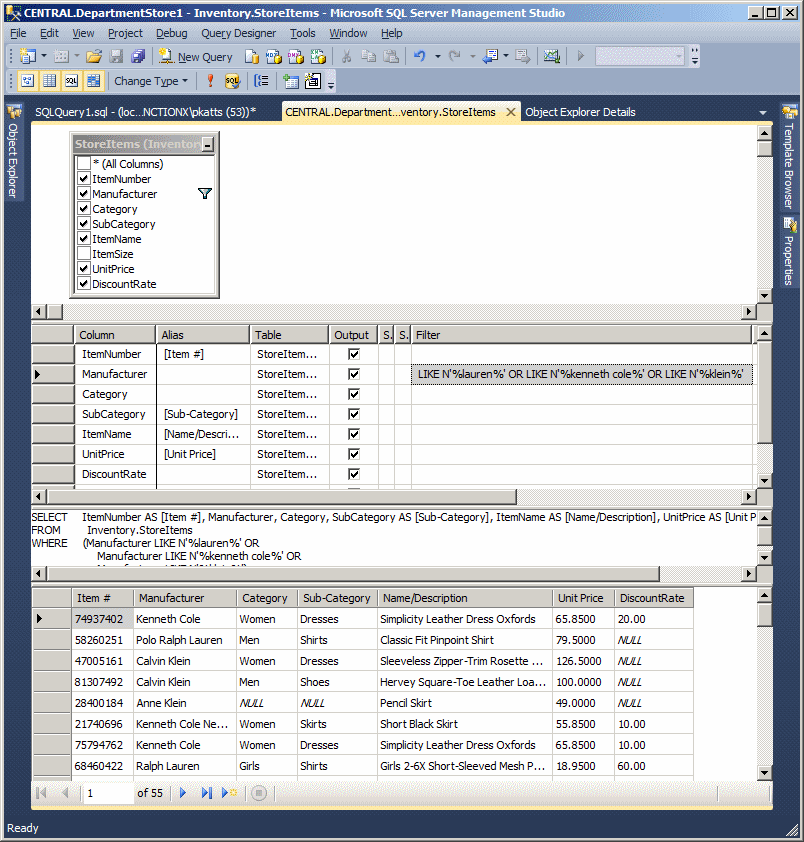The width and height of the screenshot is (804, 842).
Task: Switch to Object Explorer Details tab
Action: [580, 112]
